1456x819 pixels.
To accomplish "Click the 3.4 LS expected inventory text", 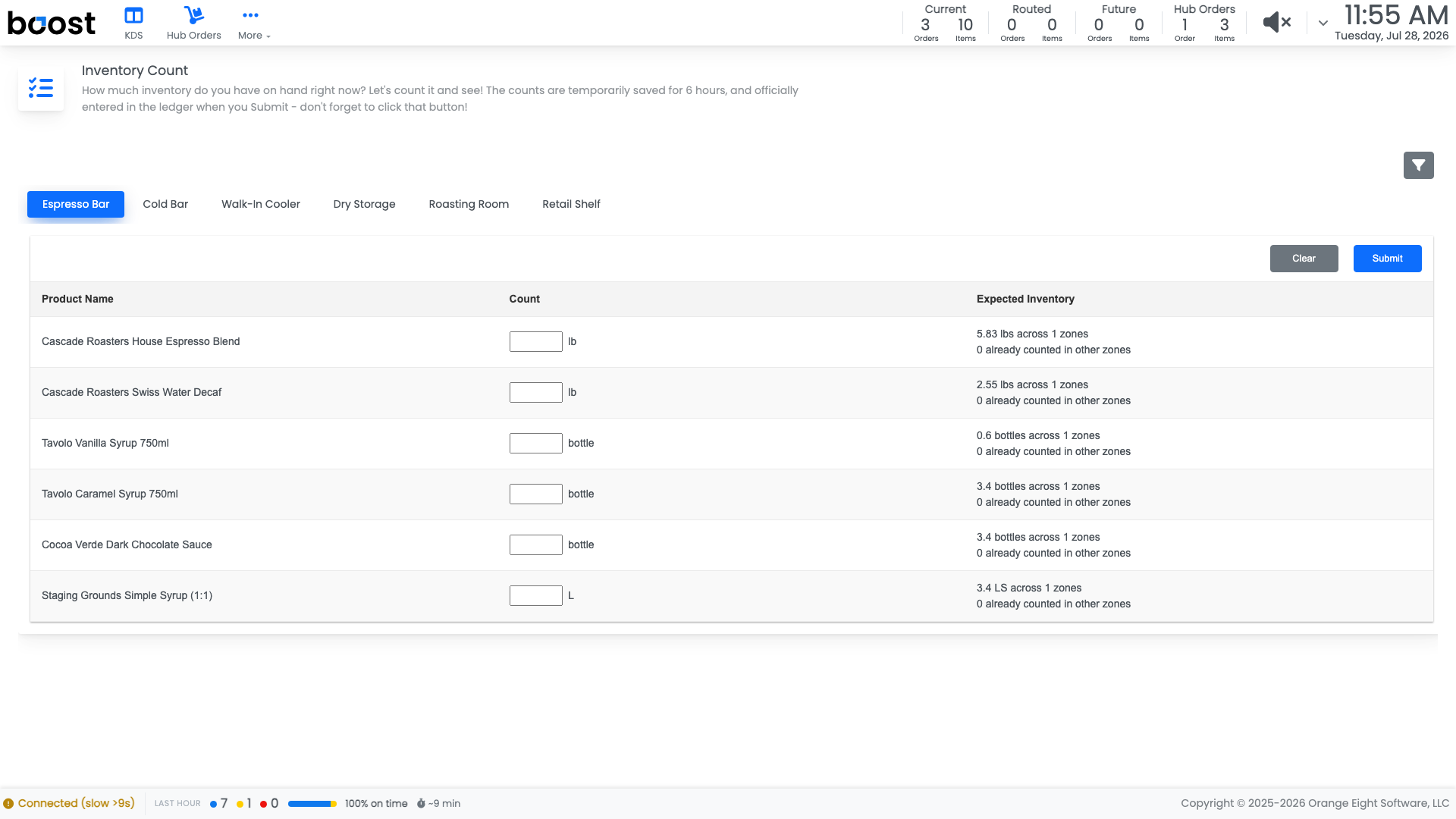I will pyautogui.click(x=1029, y=588).
